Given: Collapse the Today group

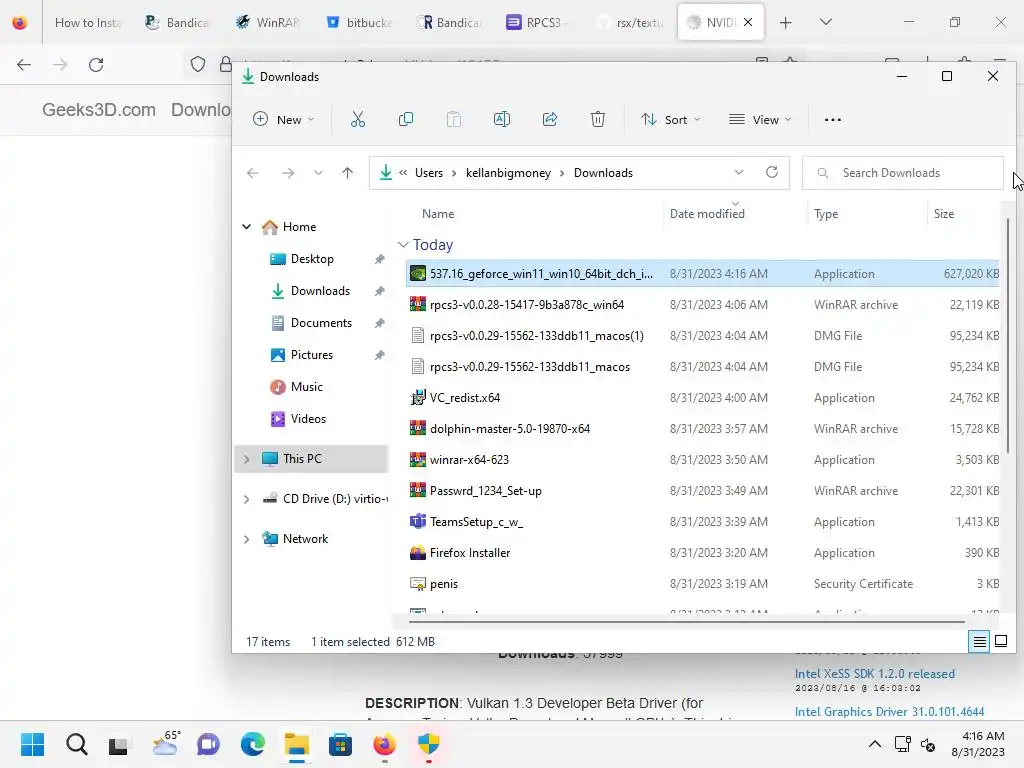Looking at the screenshot, I should [x=403, y=245].
